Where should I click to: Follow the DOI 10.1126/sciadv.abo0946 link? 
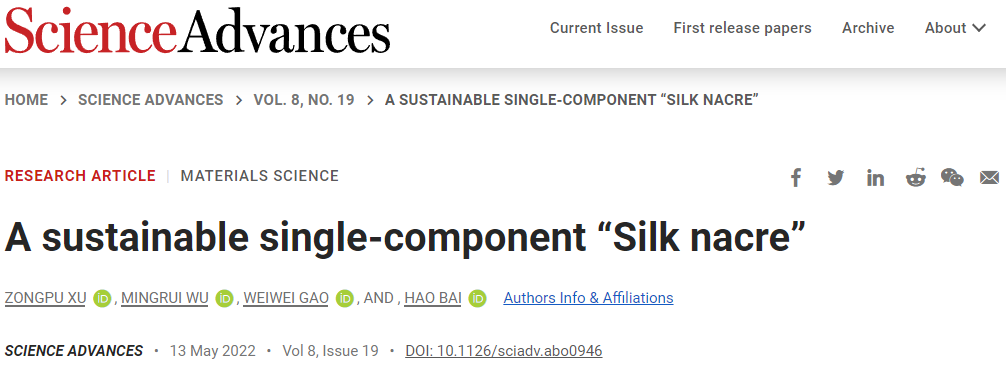point(504,351)
